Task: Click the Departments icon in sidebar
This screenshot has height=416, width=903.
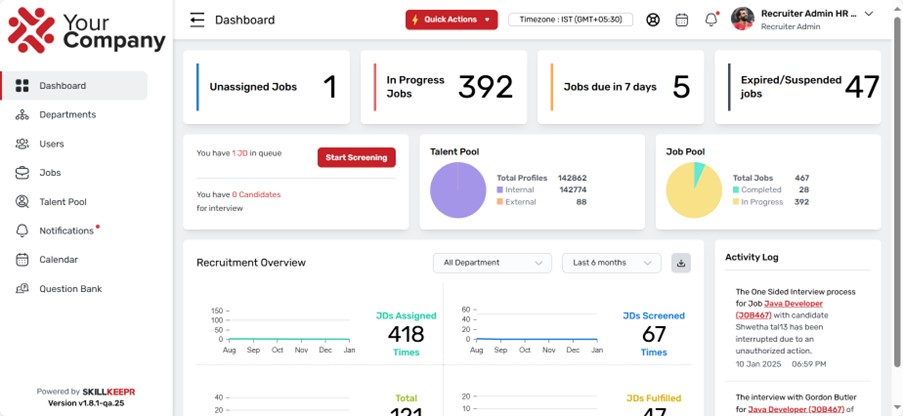Action: point(22,115)
